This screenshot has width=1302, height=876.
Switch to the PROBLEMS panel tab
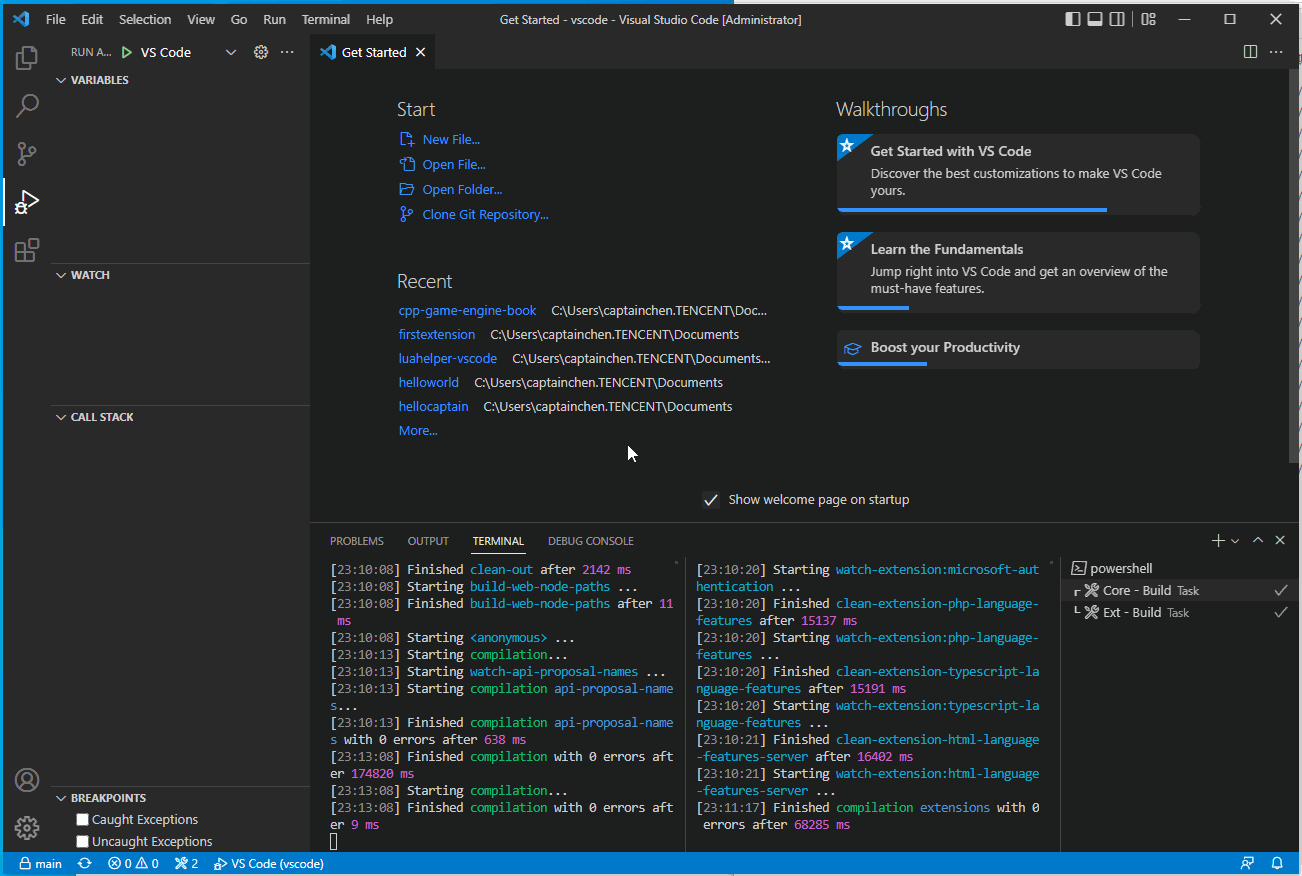point(357,541)
